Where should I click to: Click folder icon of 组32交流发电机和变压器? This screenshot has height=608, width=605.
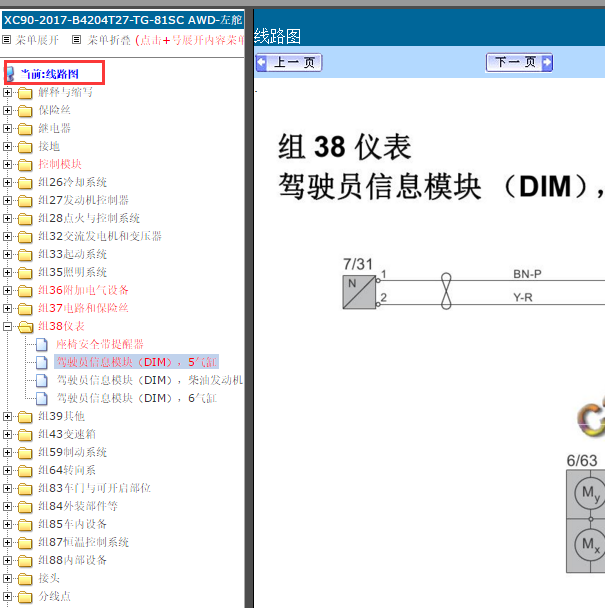(x=25, y=237)
